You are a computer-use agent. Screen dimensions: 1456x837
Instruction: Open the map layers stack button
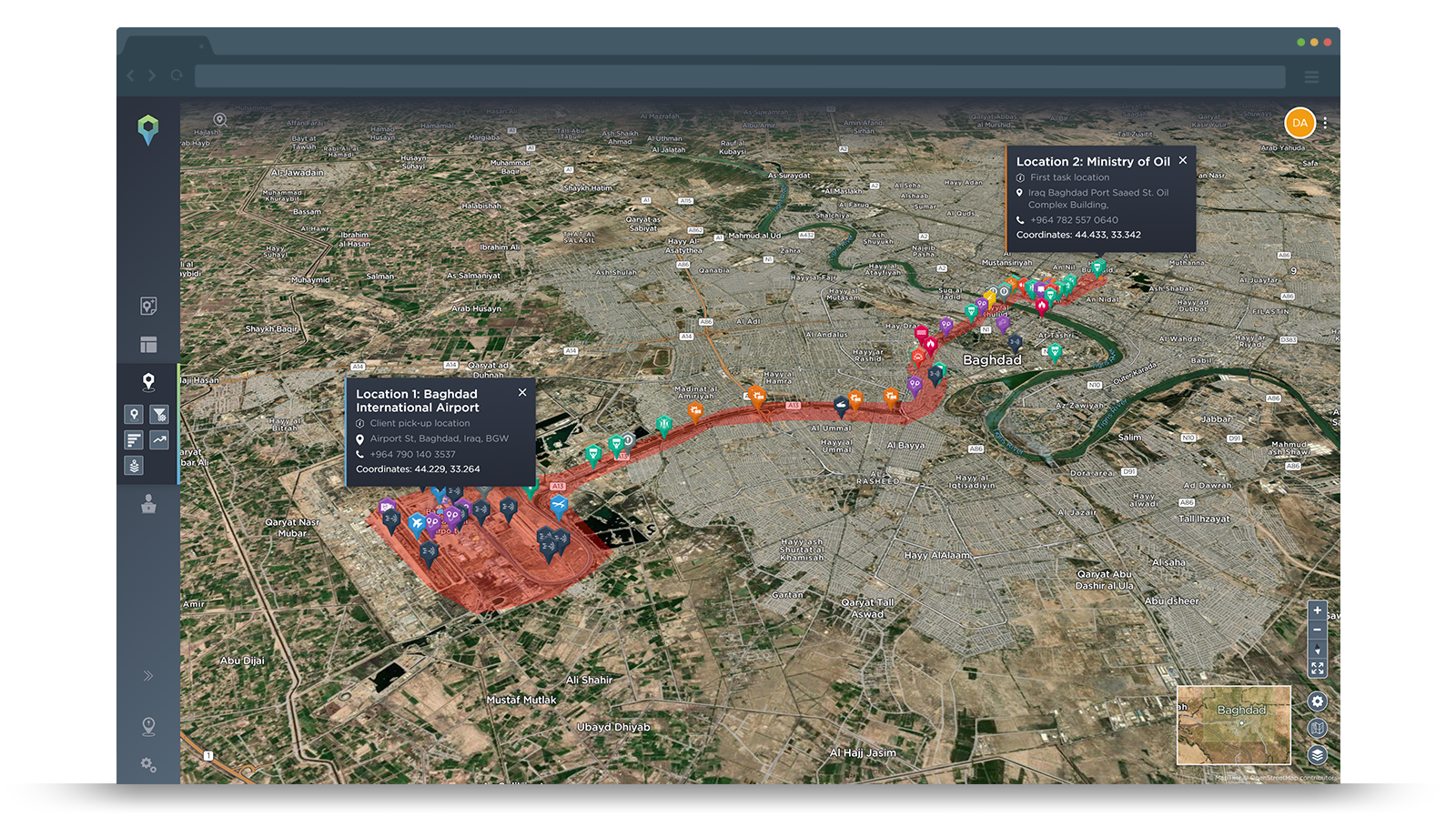coord(1317,755)
